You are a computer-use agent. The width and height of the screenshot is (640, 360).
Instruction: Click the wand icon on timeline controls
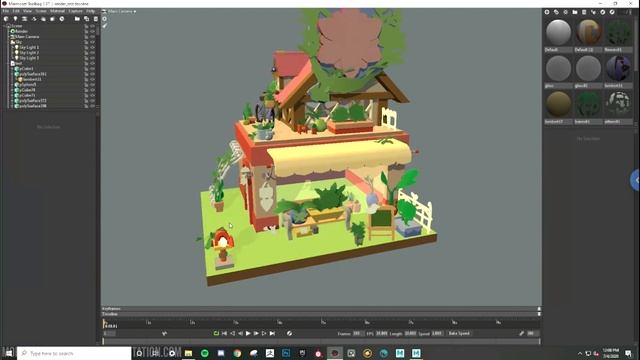[x=164, y=333]
